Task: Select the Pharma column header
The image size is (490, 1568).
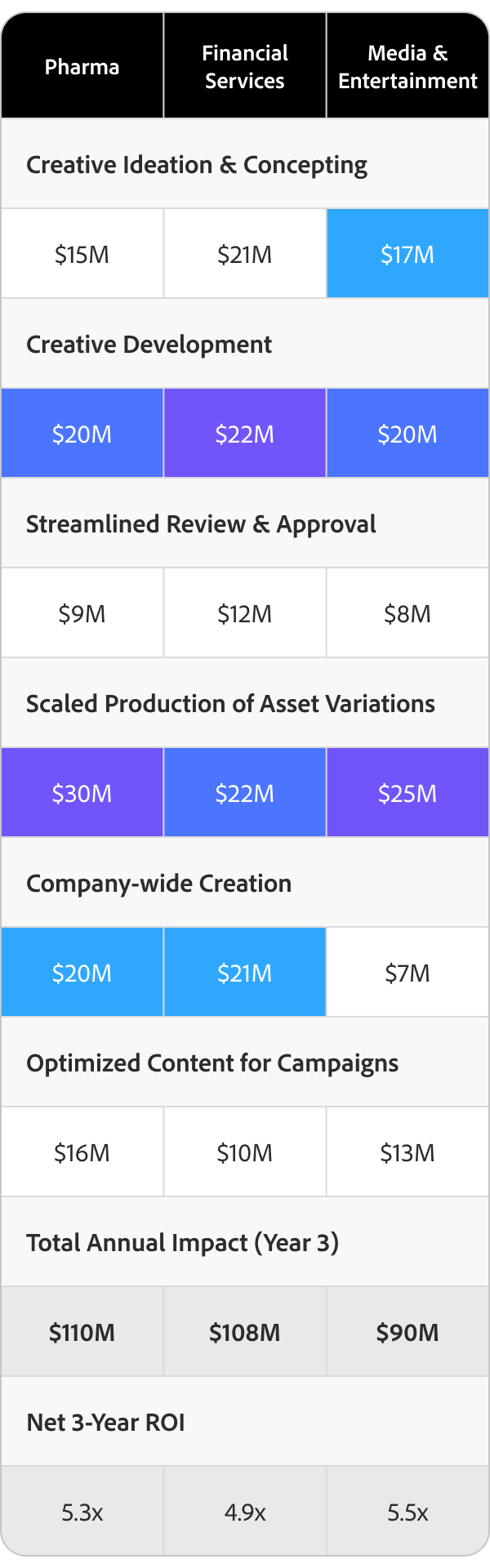Action: point(82,67)
